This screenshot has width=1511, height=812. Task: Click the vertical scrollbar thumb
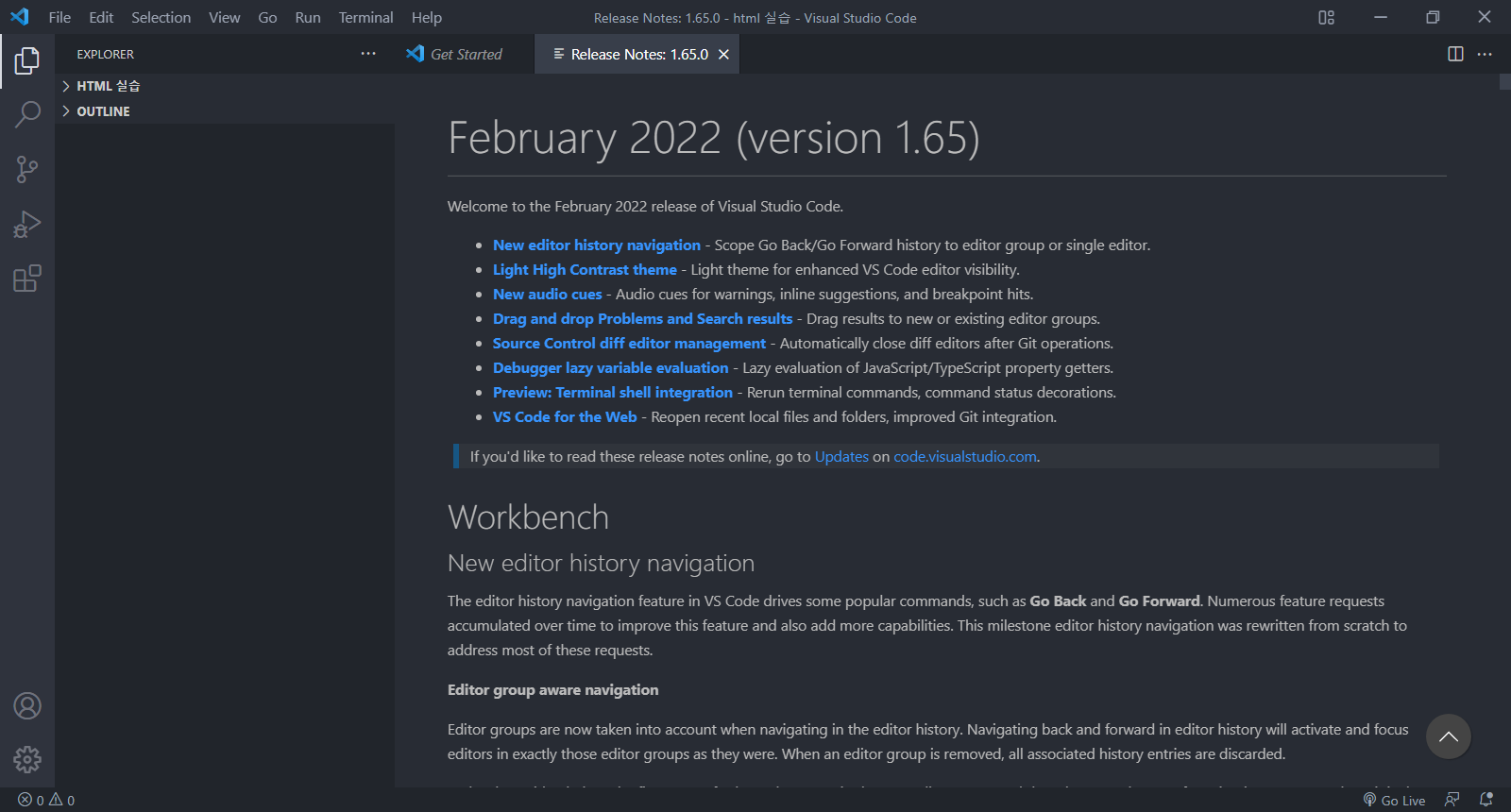point(1504,81)
